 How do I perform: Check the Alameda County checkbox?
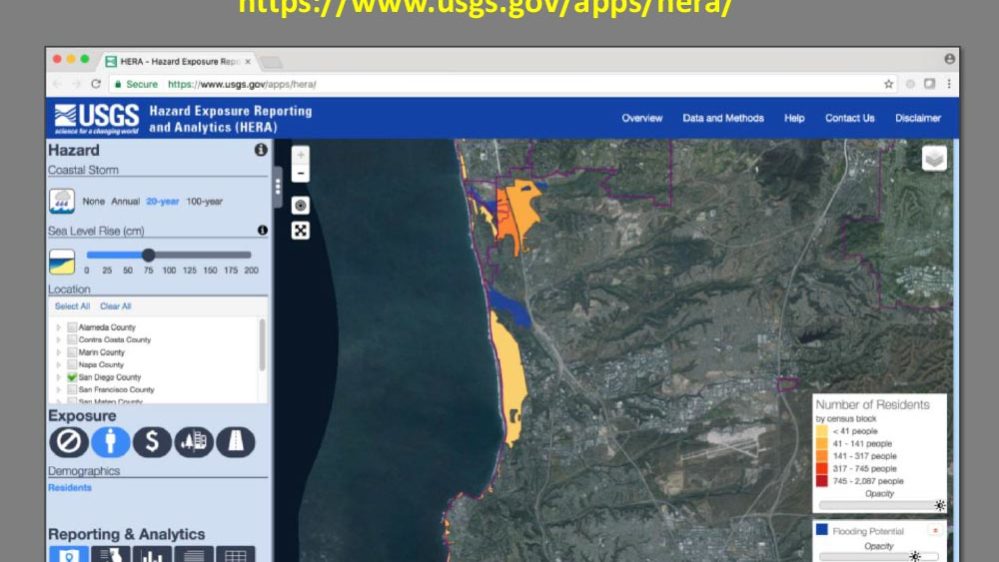72,328
